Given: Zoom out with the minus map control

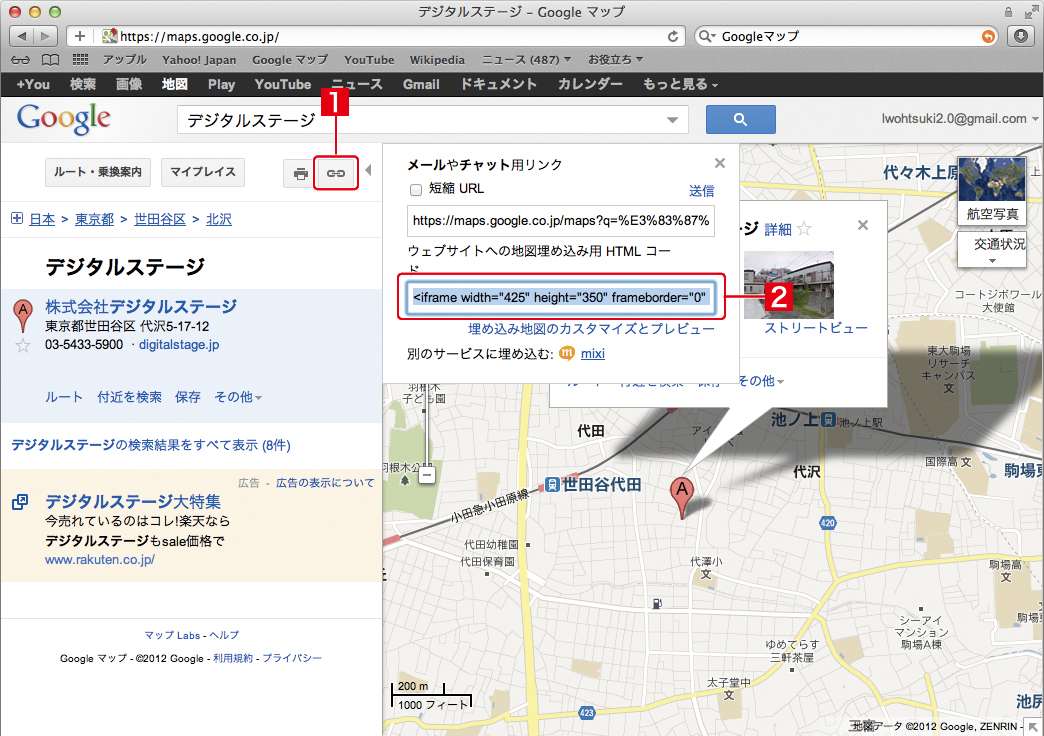Looking at the screenshot, I should (427, 475).
